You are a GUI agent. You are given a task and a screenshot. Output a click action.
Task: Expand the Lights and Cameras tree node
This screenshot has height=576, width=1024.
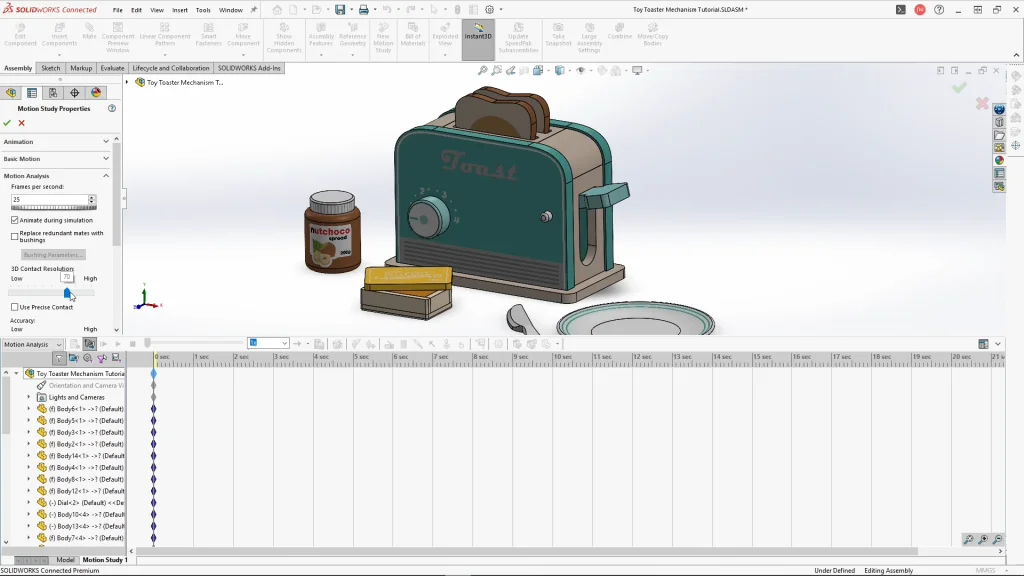(x=28, y=397)
